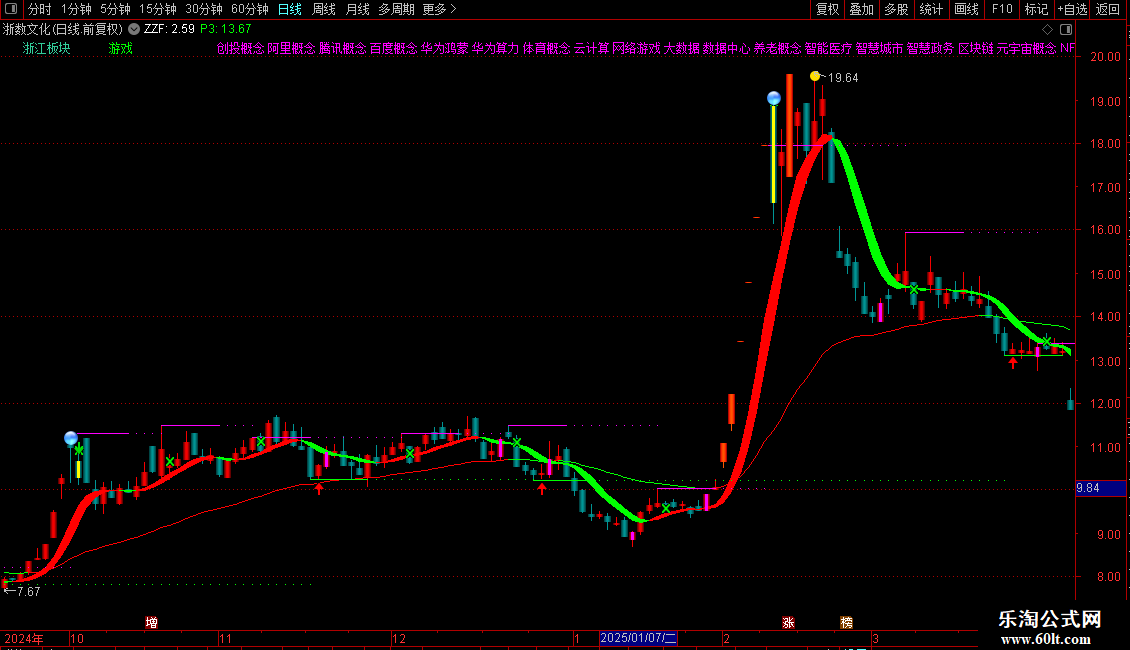The height and width of the screenshot is (650, 1130).
Task: Switch to the 30分钟 period
Action: 204,9
